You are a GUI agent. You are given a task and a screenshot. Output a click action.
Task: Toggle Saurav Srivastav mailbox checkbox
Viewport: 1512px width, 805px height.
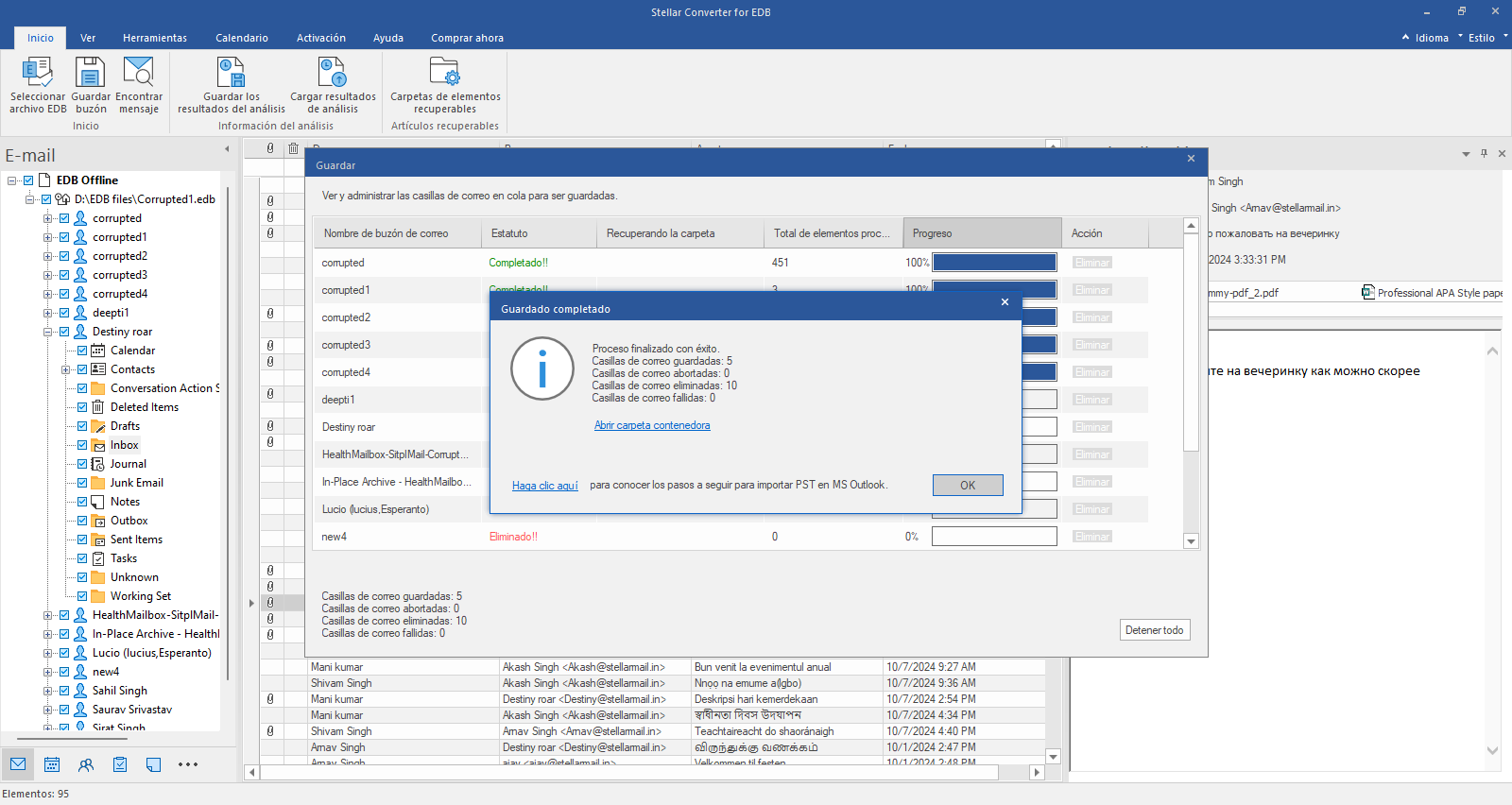point(64,710)
